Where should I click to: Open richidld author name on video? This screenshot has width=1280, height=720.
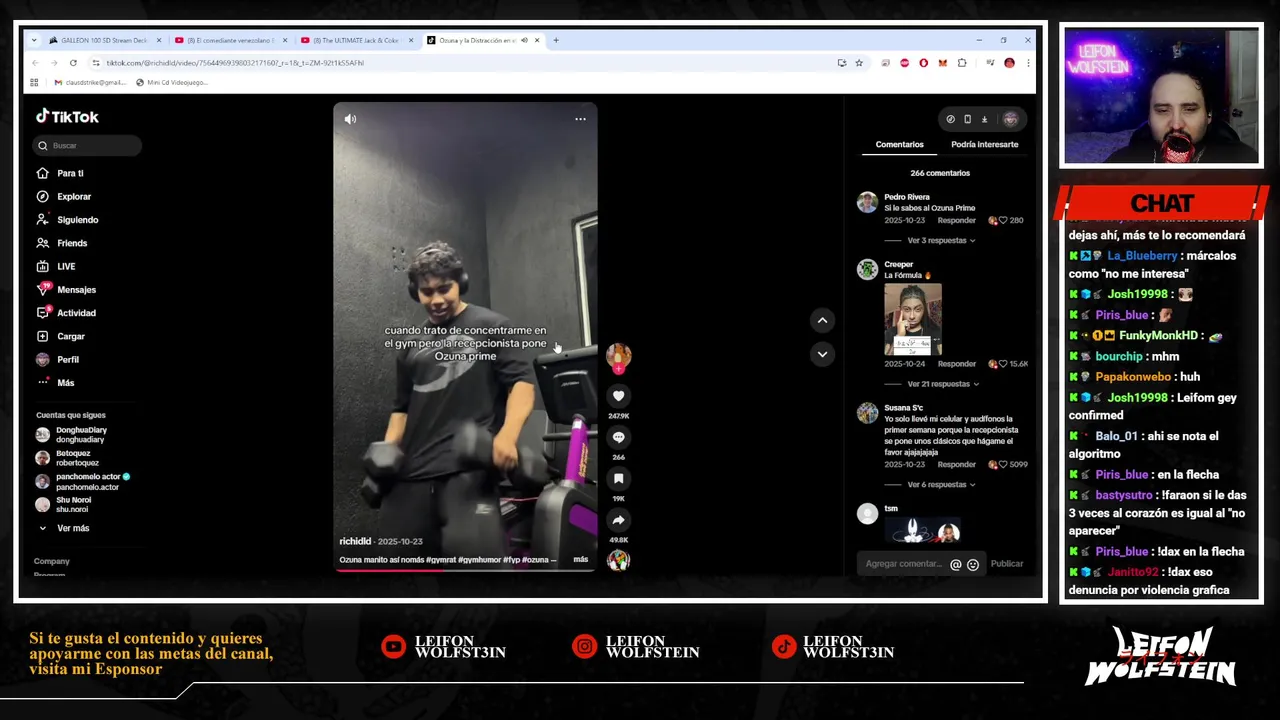click(x=355, y=541)
